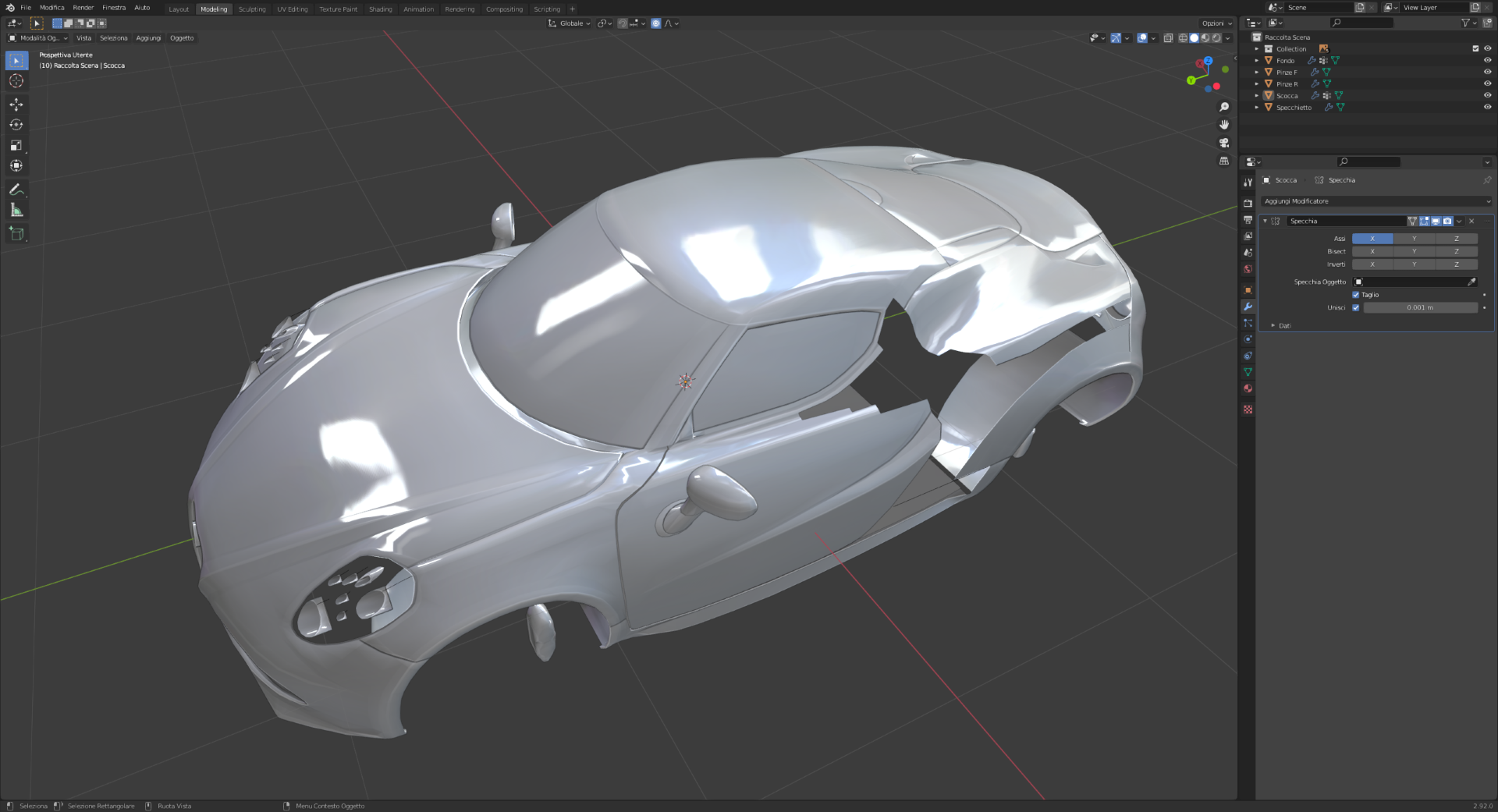Image resolution: width=1498 pixels, height=812 pixels.
Task: Click the Unisci distance value field
Action: pyautogui.click(x=1420, y=308)
